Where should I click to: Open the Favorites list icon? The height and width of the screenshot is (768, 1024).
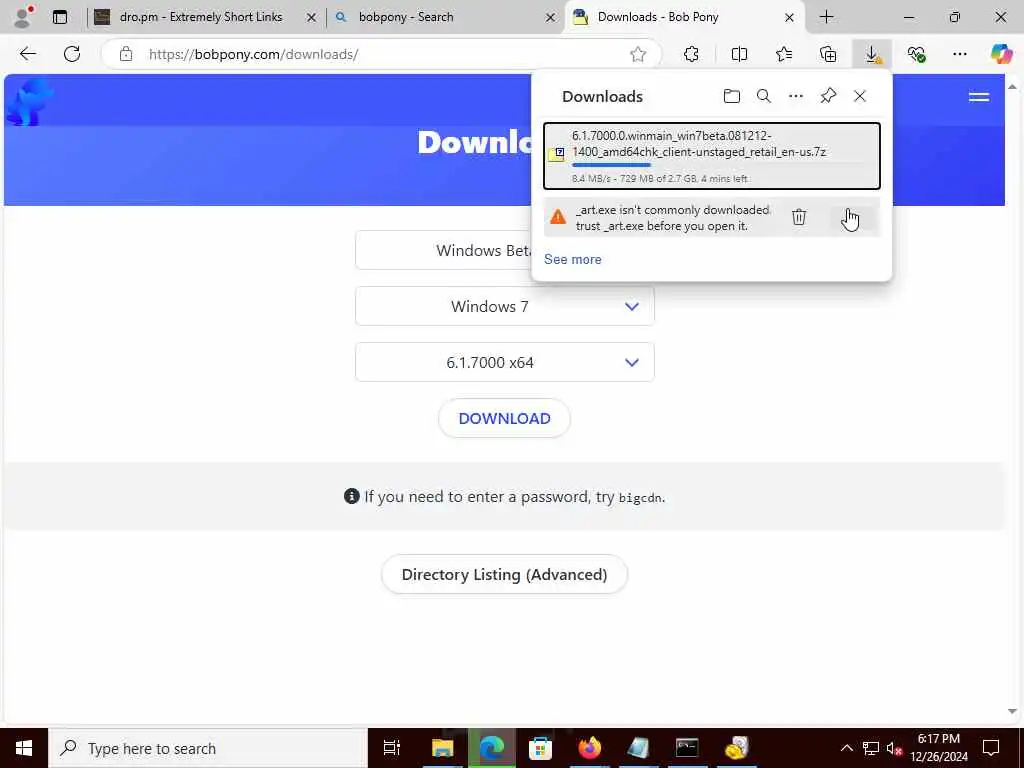pyautogui.click(x=784, y=54)
